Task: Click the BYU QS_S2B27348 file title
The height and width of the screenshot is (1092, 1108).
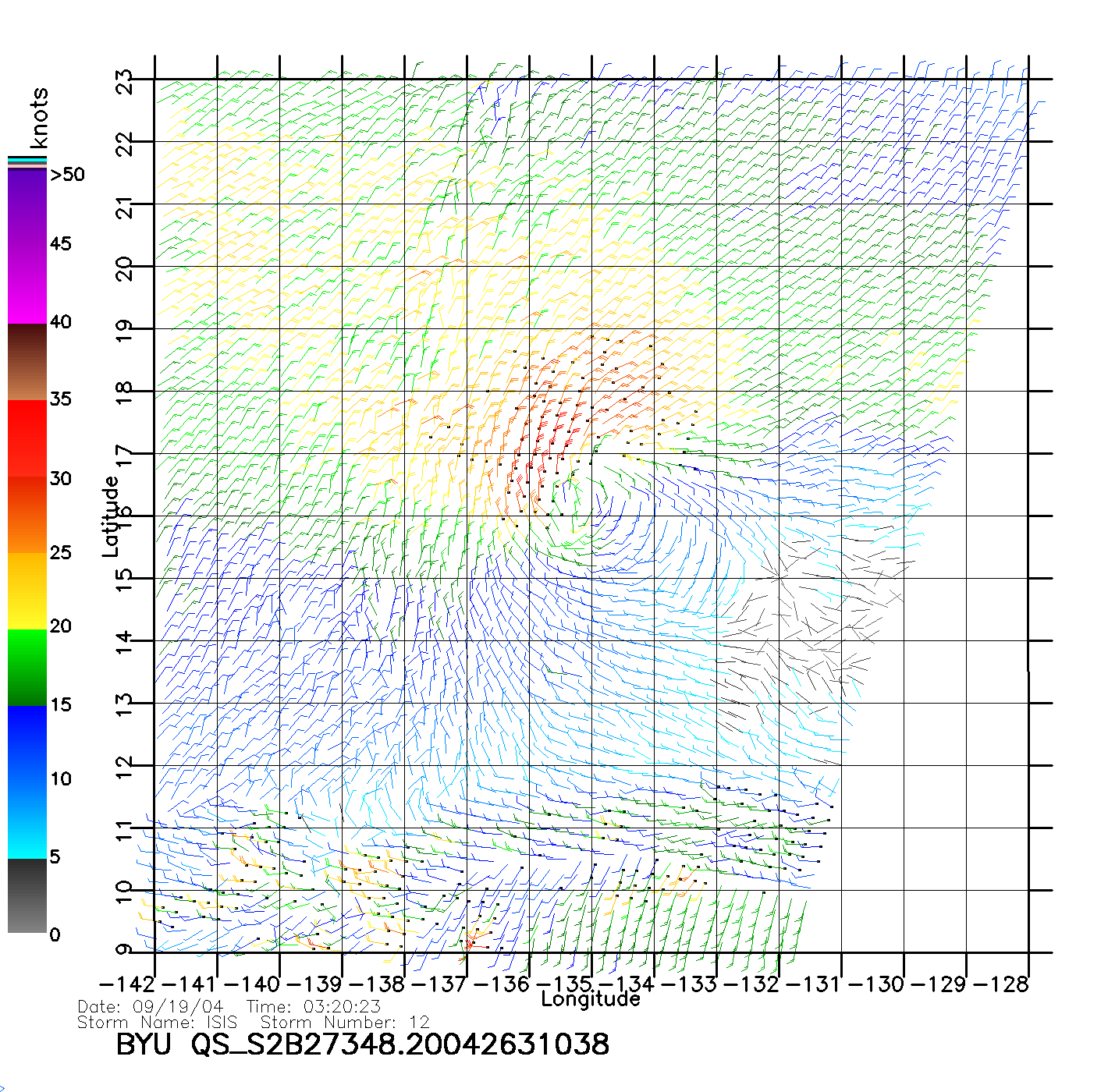Action: pos(362,1044)
